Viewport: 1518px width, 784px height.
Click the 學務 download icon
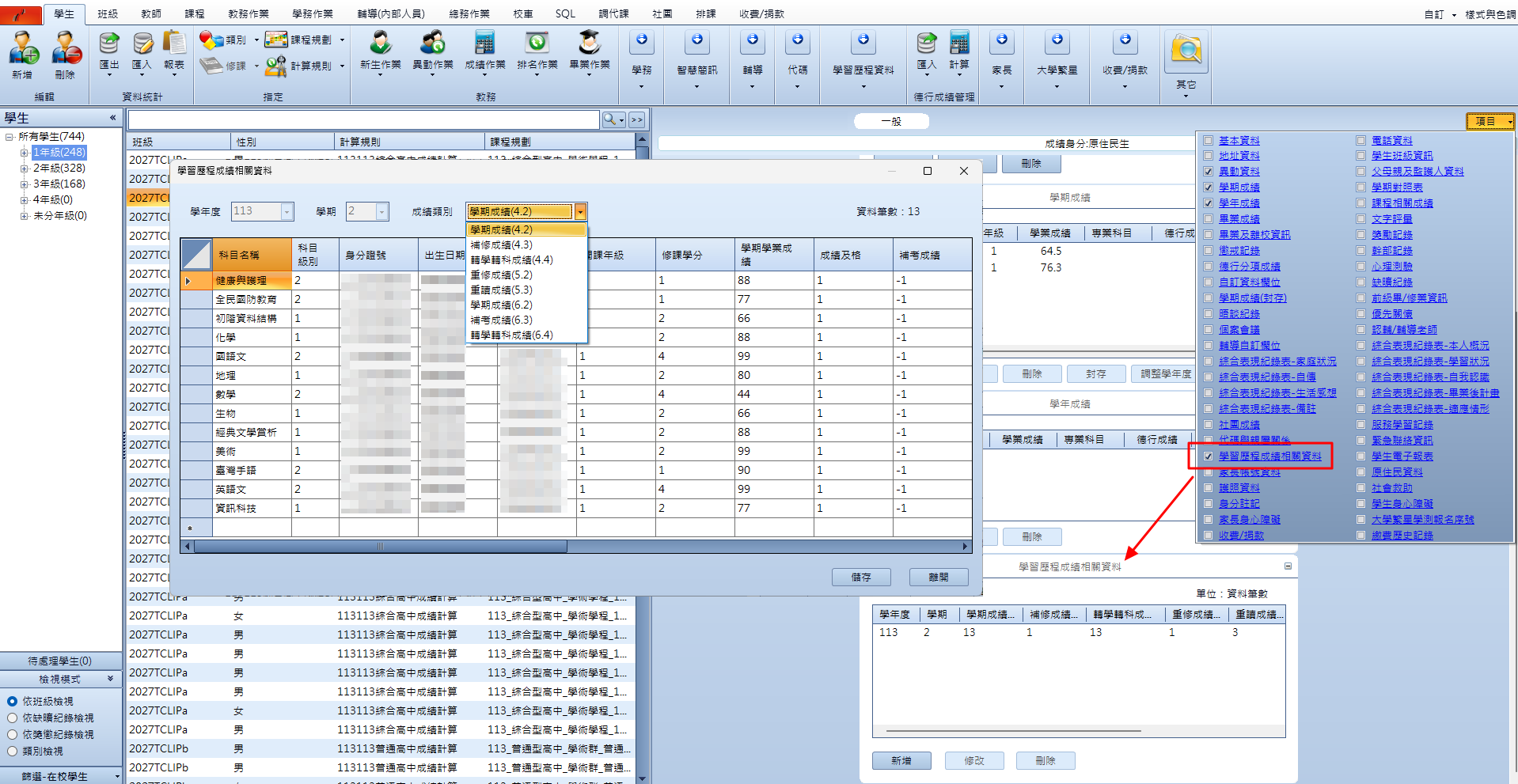(x=642, y=41)
